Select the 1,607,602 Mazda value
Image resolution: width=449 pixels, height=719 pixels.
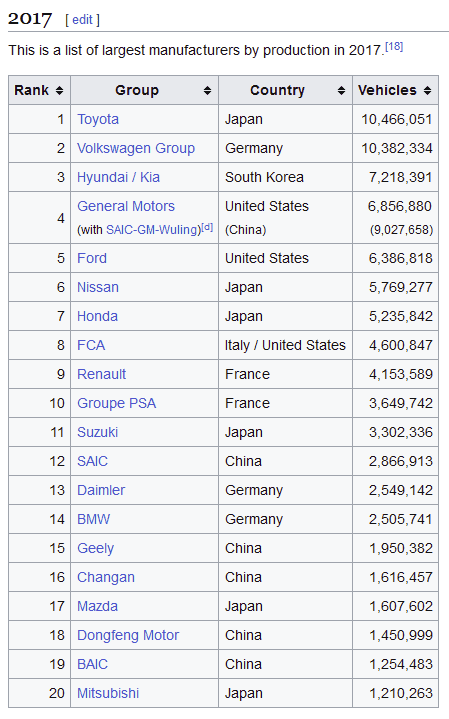400,606
